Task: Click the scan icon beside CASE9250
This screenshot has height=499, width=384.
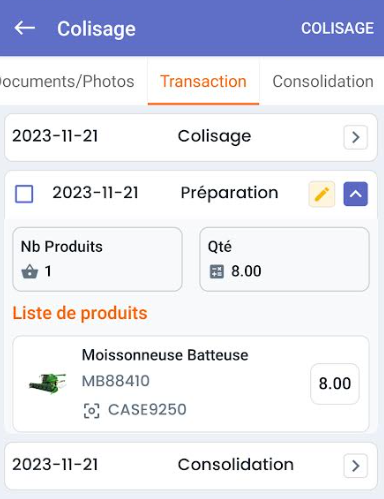Action: coord(91,410)
